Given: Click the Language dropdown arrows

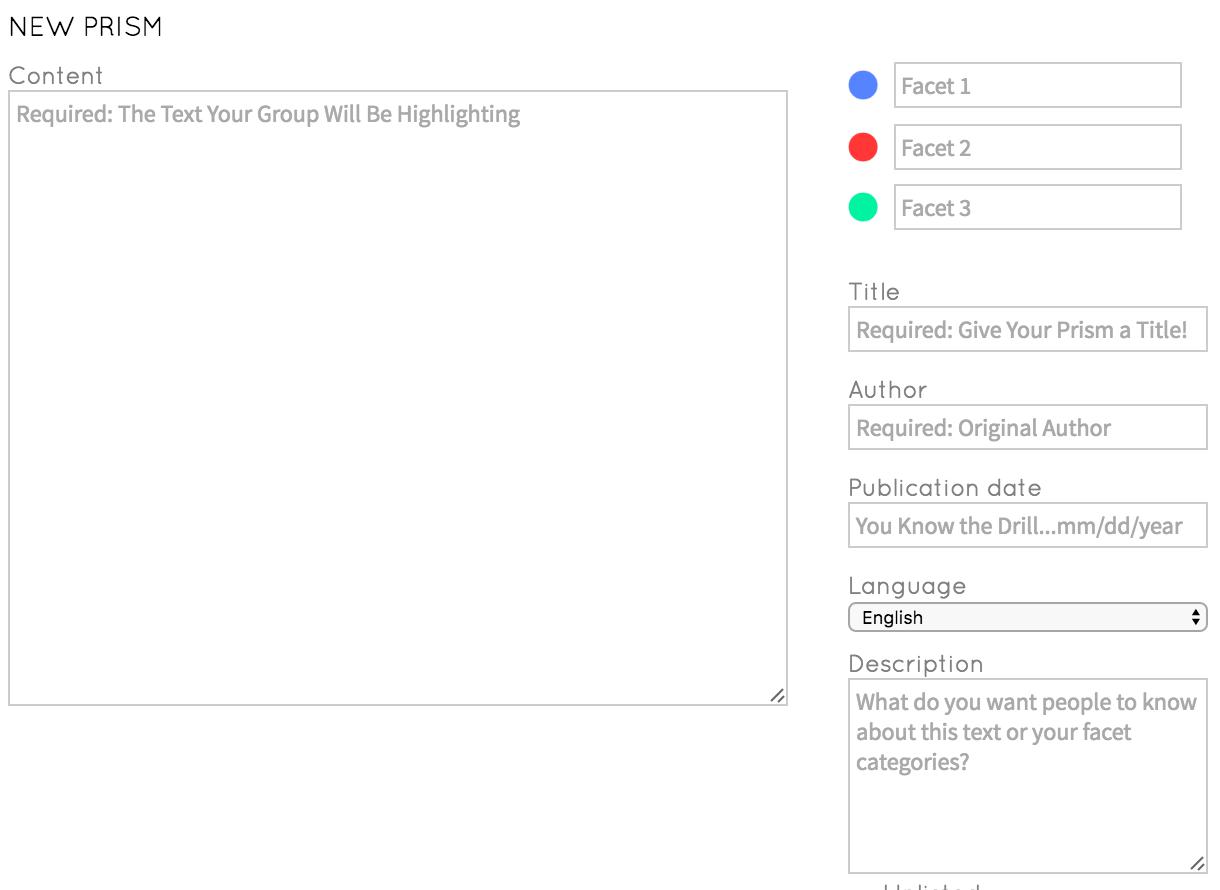Looking at the screenshot, I should click(1195, 618).
